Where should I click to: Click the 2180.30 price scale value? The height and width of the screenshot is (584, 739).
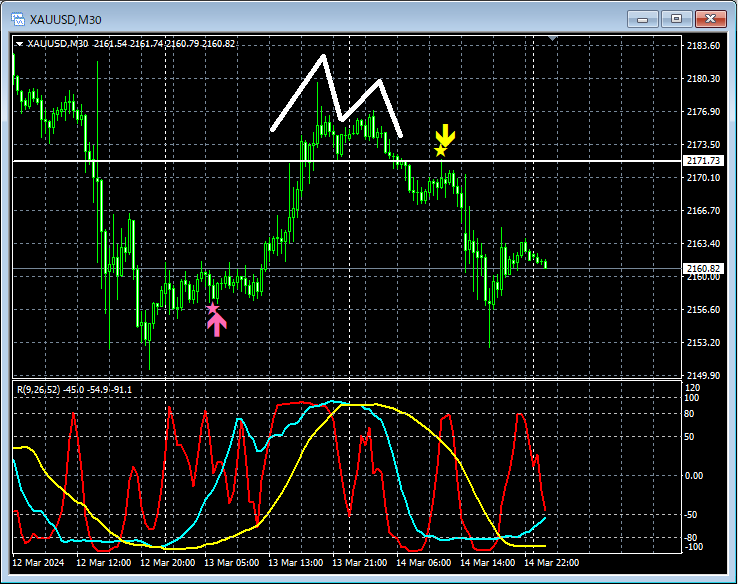tap(703, 79)
